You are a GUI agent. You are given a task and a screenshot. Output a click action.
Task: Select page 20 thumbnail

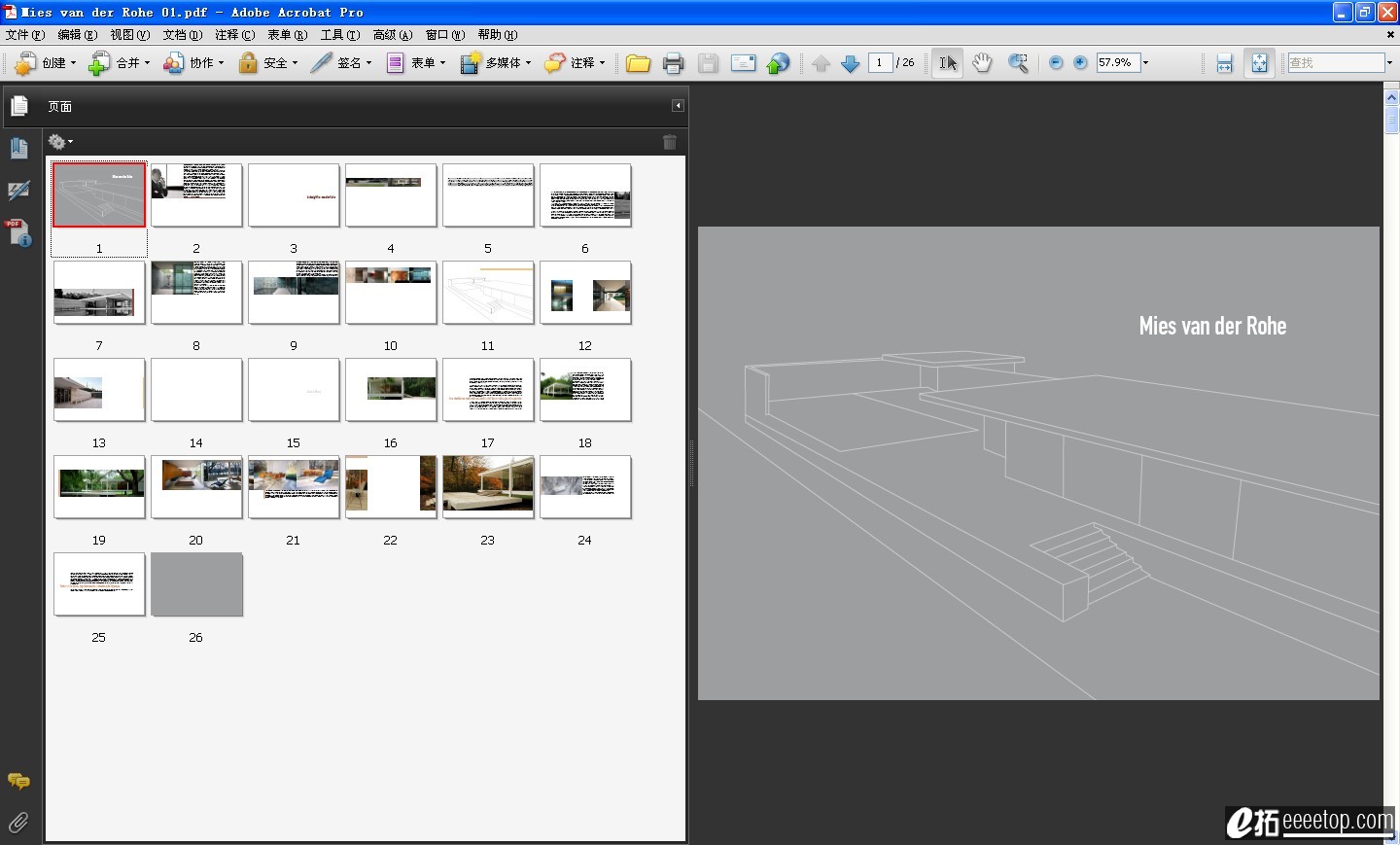(x=196, y=487)
